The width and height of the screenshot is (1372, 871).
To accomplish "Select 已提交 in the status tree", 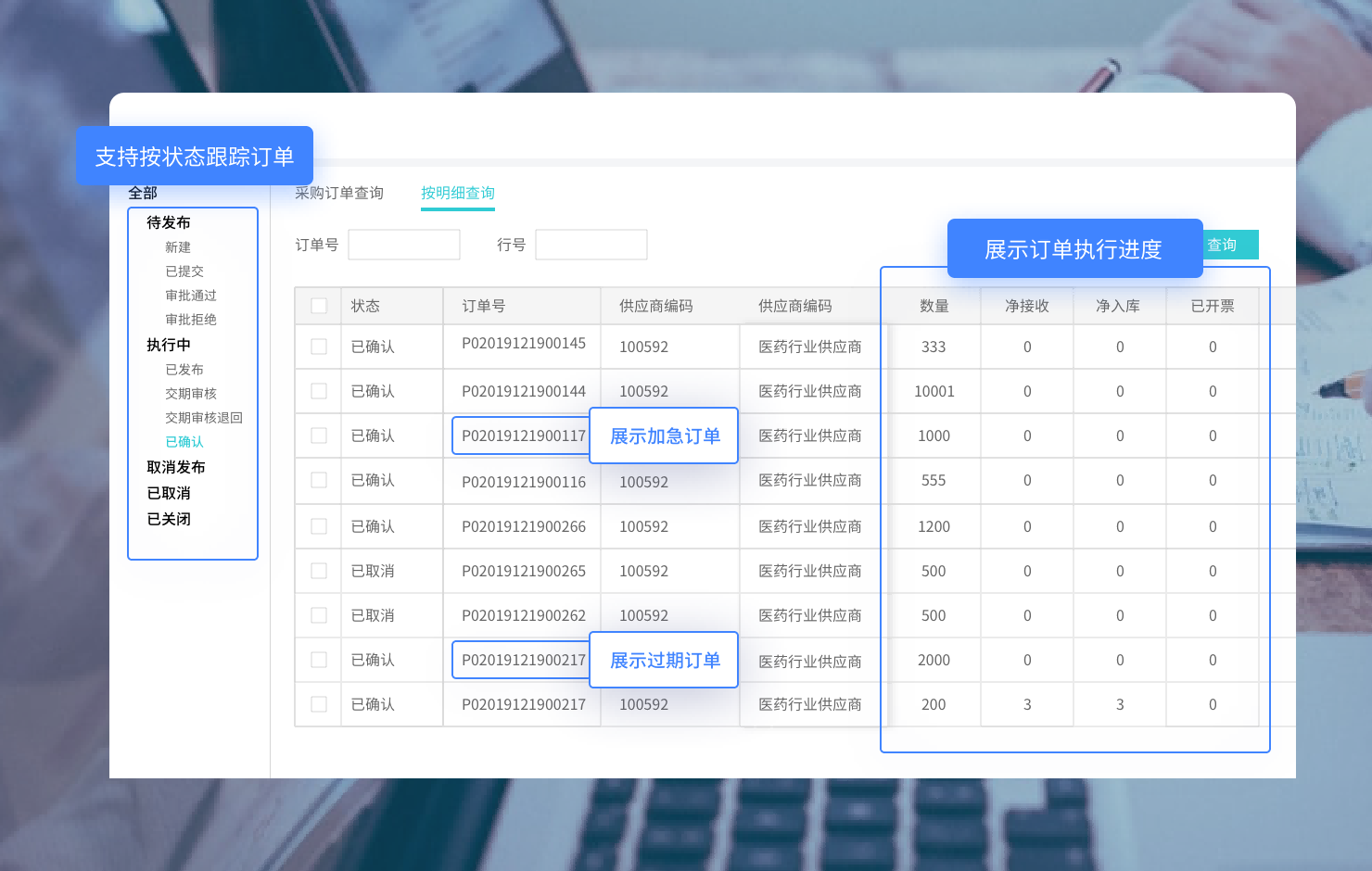I will pyautogui.click(x=184, y=271).
